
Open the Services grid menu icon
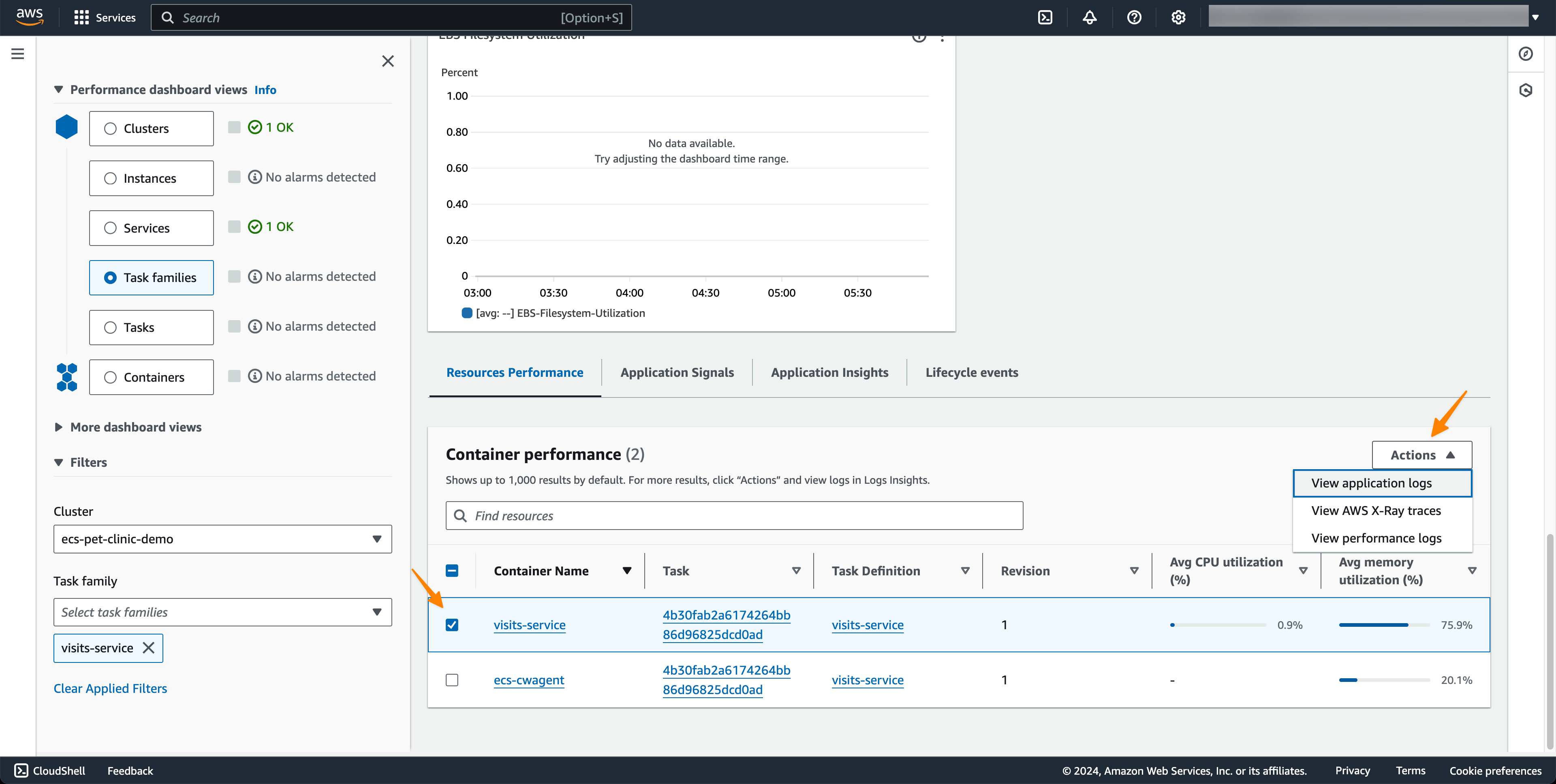(x=81, y=17)
